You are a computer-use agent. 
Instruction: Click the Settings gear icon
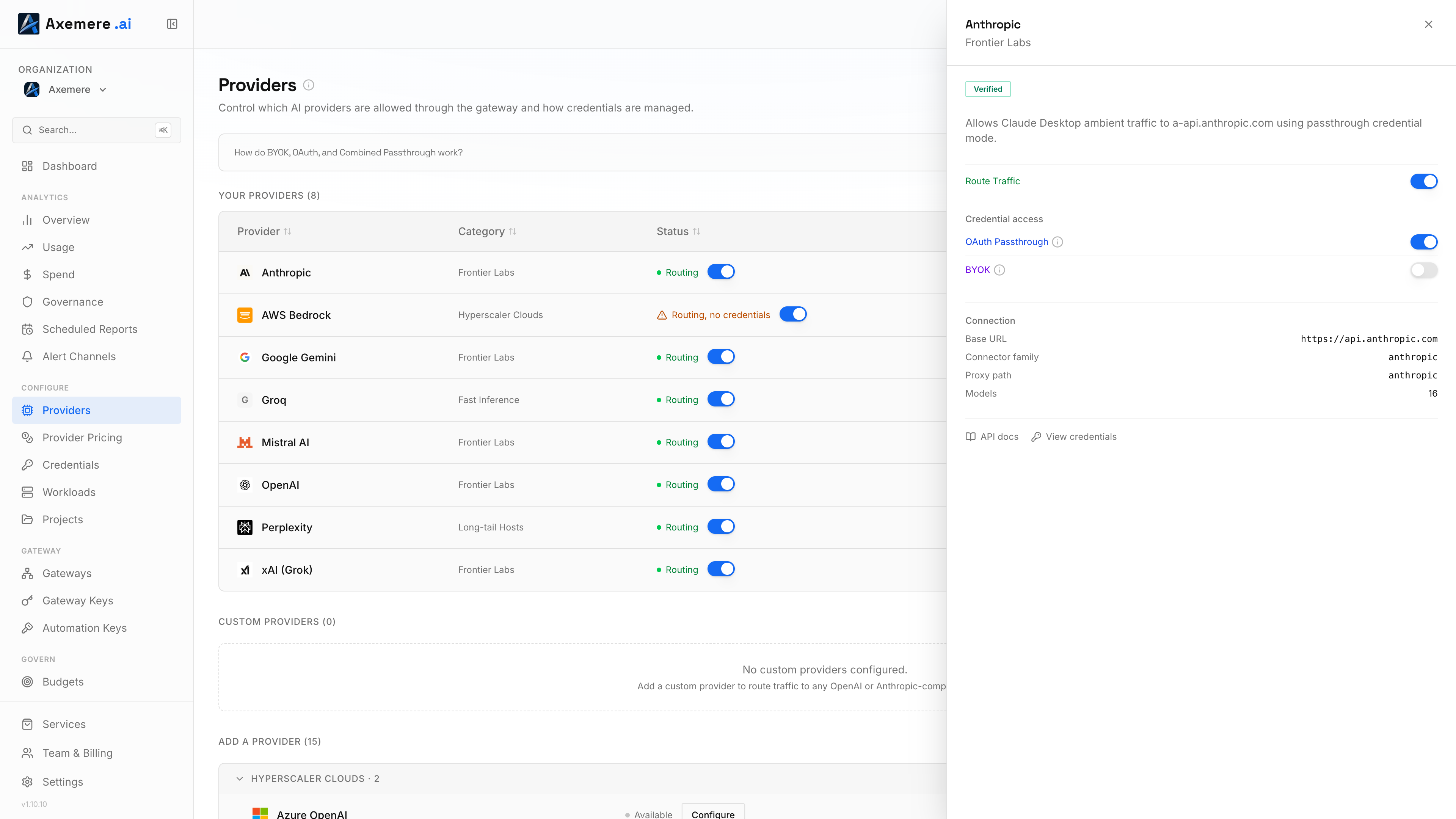click(27, 782)
